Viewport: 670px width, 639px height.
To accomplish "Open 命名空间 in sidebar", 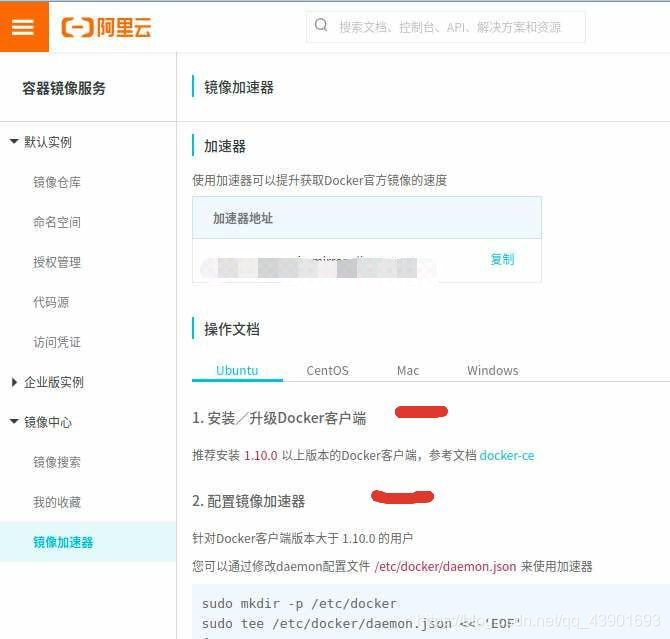I will [57, 222].
